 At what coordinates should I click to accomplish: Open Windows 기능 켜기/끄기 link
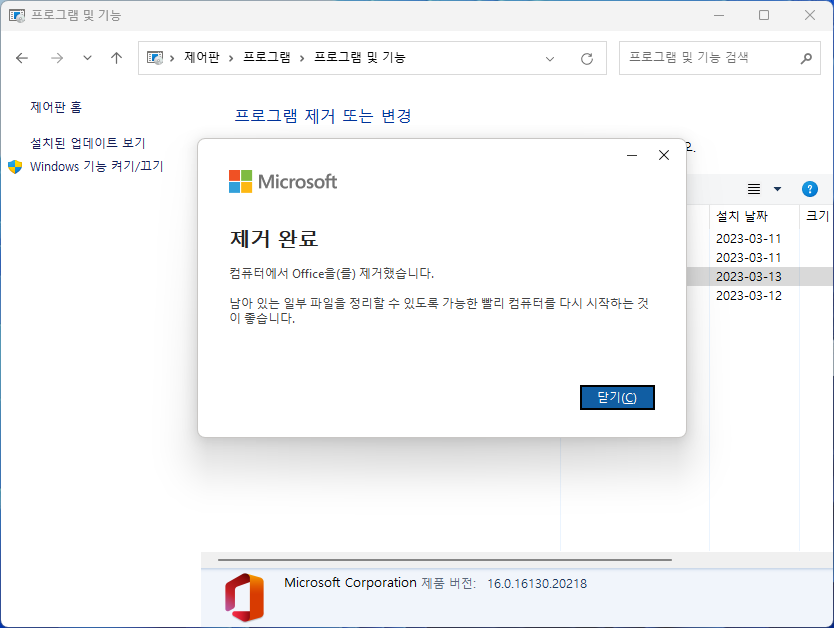tap(96, 166)
